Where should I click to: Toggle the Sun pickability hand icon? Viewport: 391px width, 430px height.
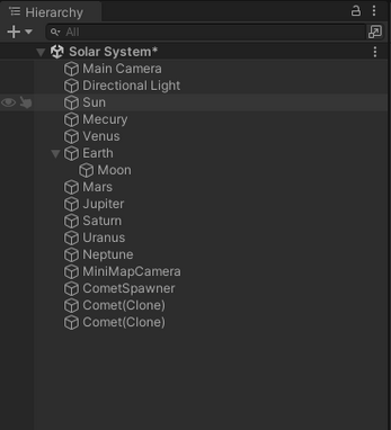point(26,102)
